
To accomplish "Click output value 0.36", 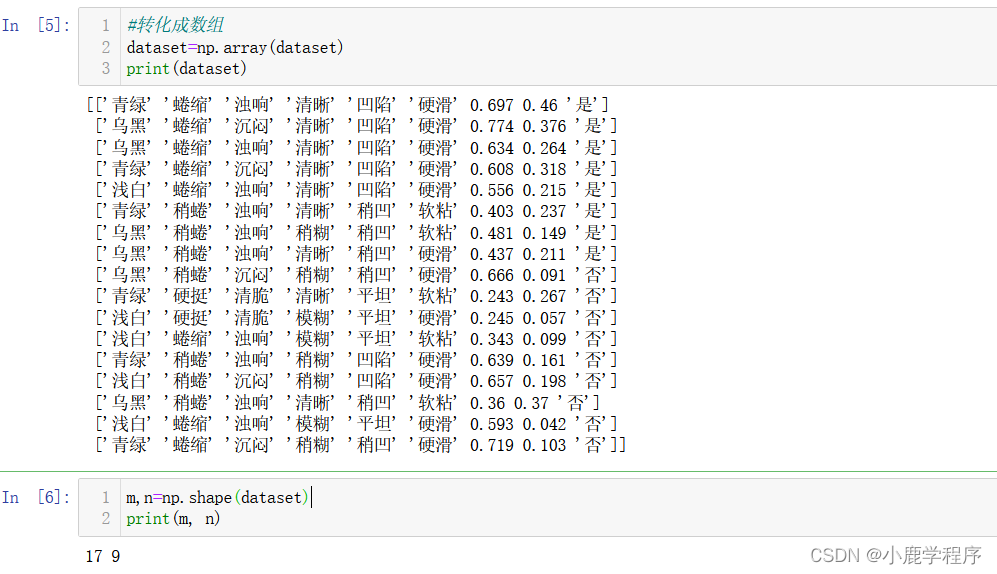I will tap(488, 403).
